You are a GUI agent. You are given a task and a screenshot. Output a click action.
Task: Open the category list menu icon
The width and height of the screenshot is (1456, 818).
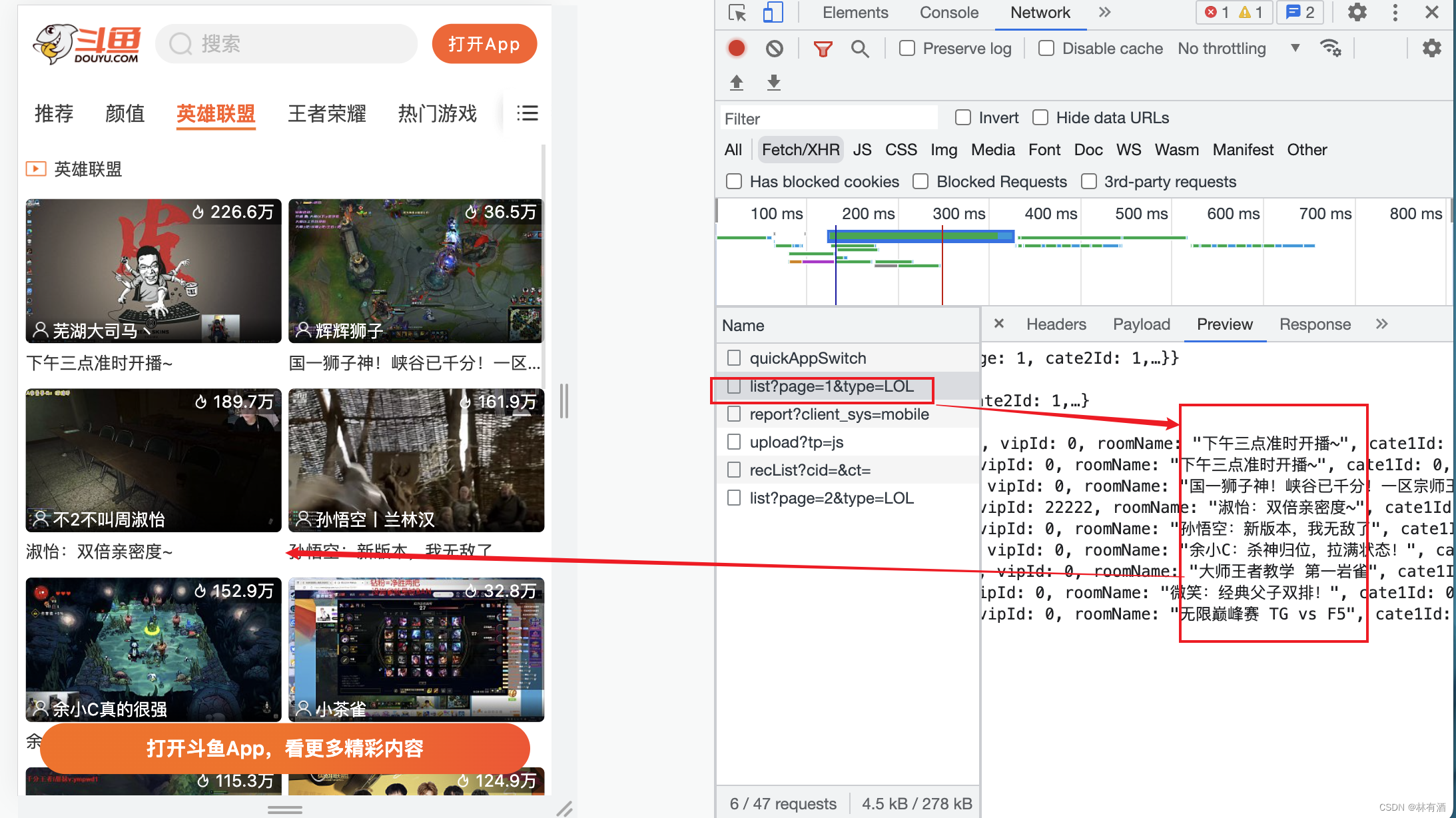pos(527,113)
